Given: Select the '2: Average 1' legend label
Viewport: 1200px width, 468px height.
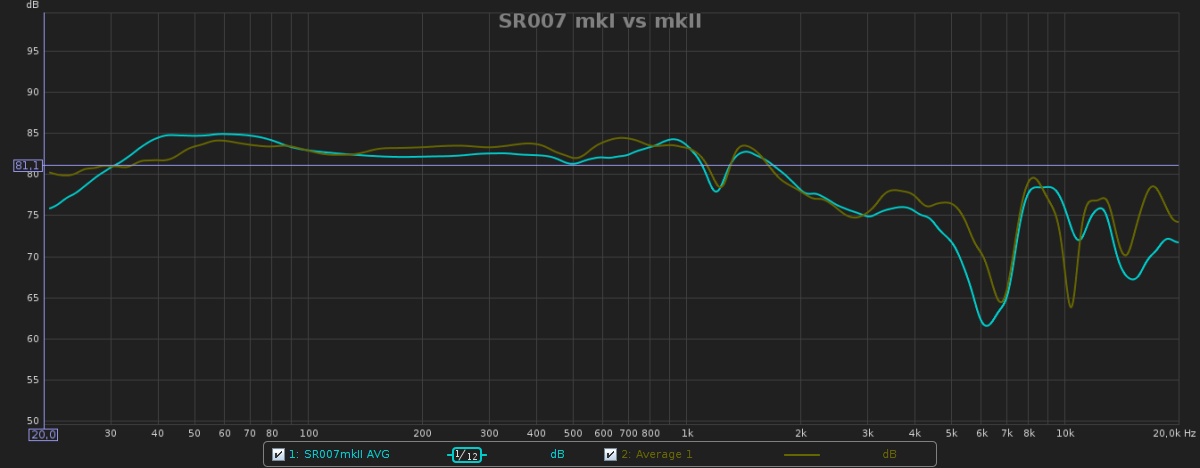Looking at the screenshot, I should coord(657,455).
